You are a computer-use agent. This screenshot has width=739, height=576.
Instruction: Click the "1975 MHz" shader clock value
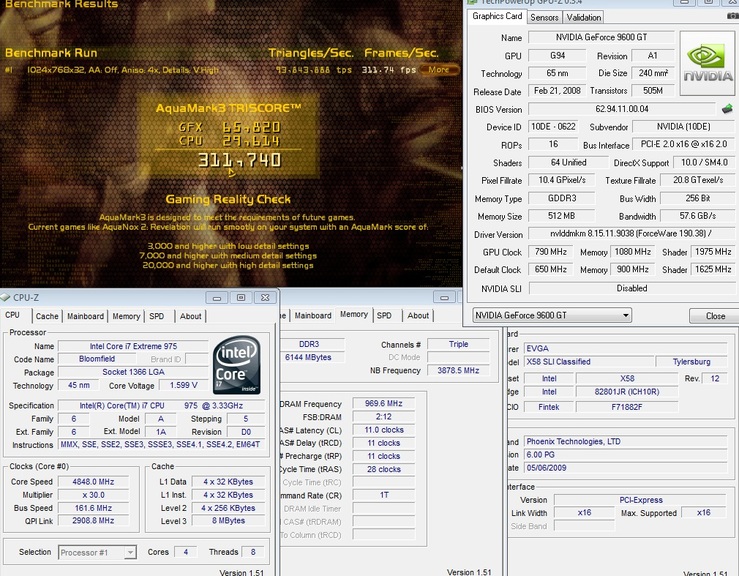pos(713,252)
